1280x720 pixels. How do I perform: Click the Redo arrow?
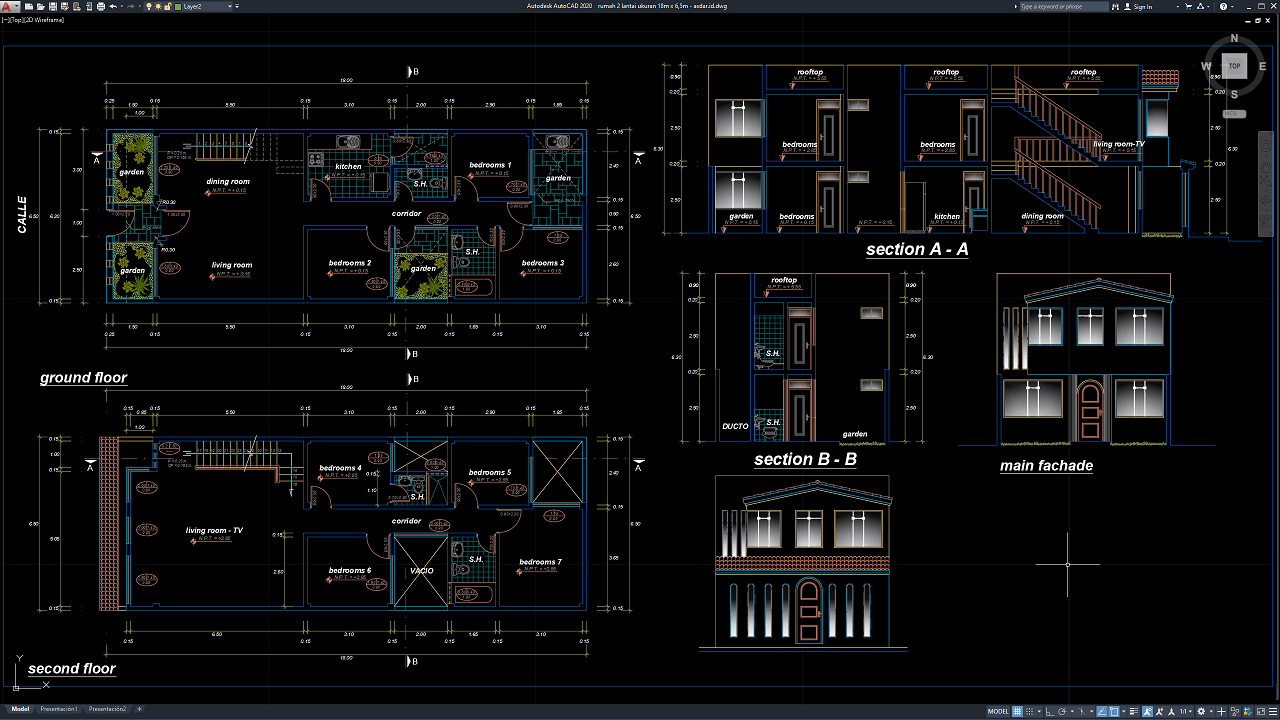click(x=130, y=6)
